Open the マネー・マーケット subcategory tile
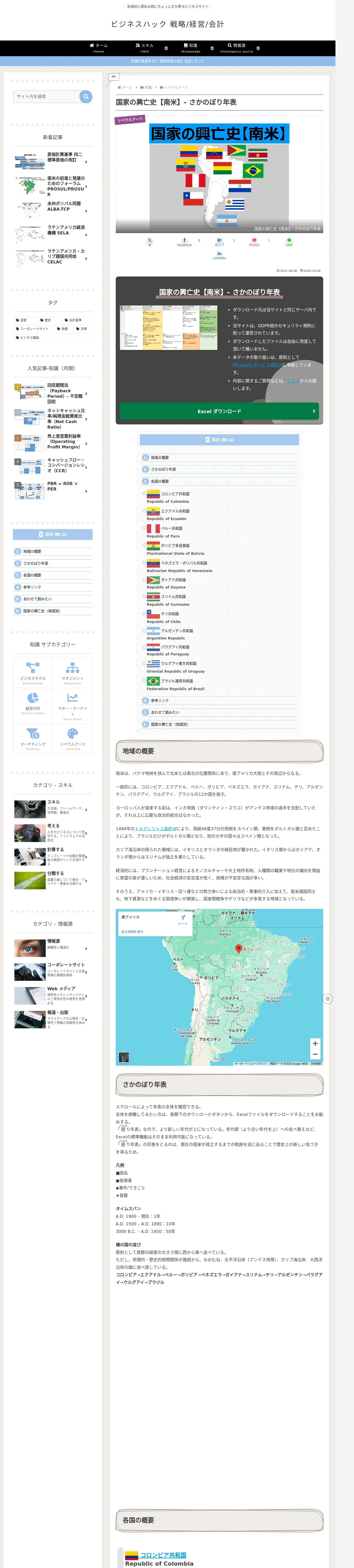 click(72, 706)
